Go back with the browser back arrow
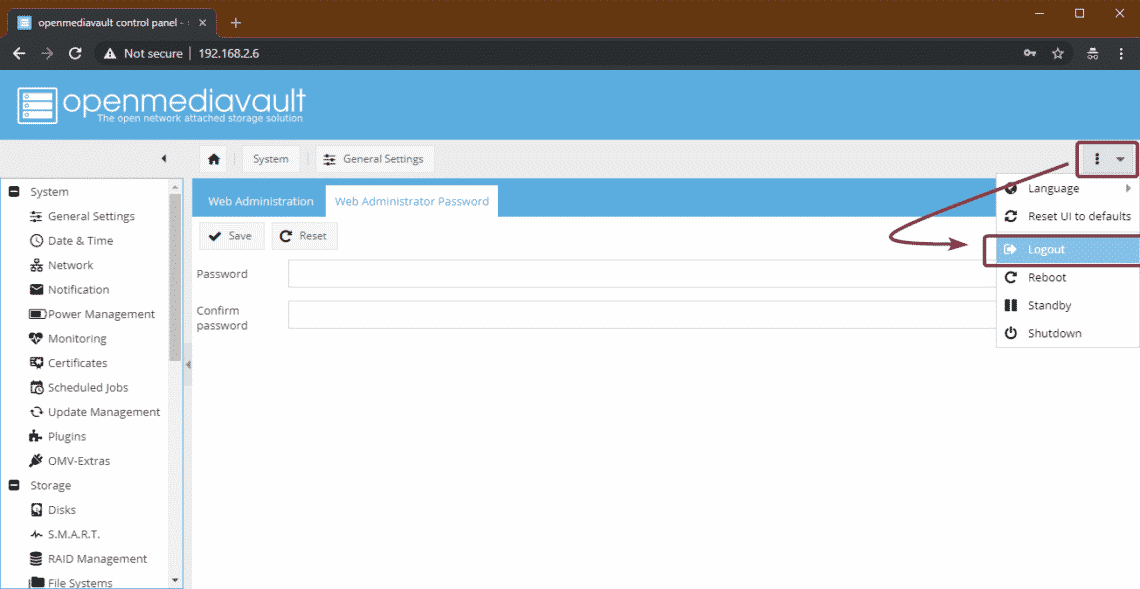Image resolution: width=1140 pixels, height=589 pixels. (20, 53)
